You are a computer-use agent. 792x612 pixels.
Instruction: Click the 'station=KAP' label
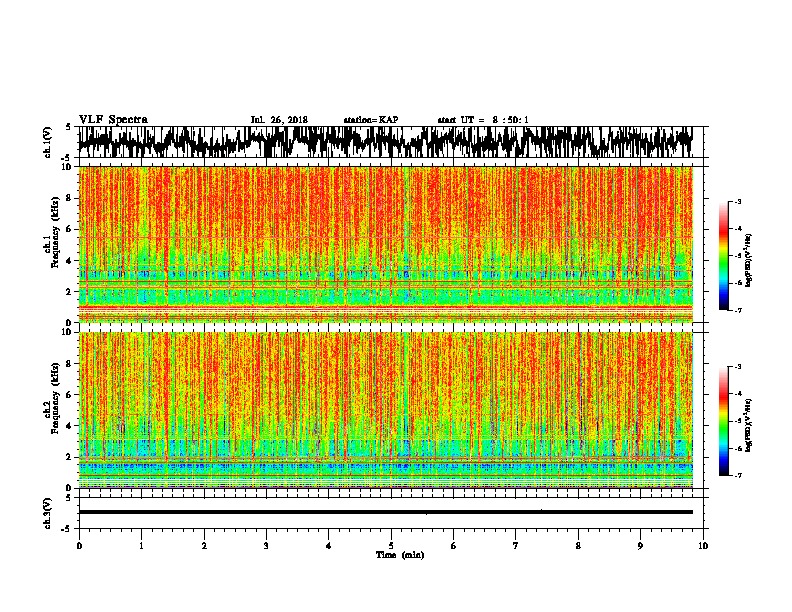(x=371, y=120)
